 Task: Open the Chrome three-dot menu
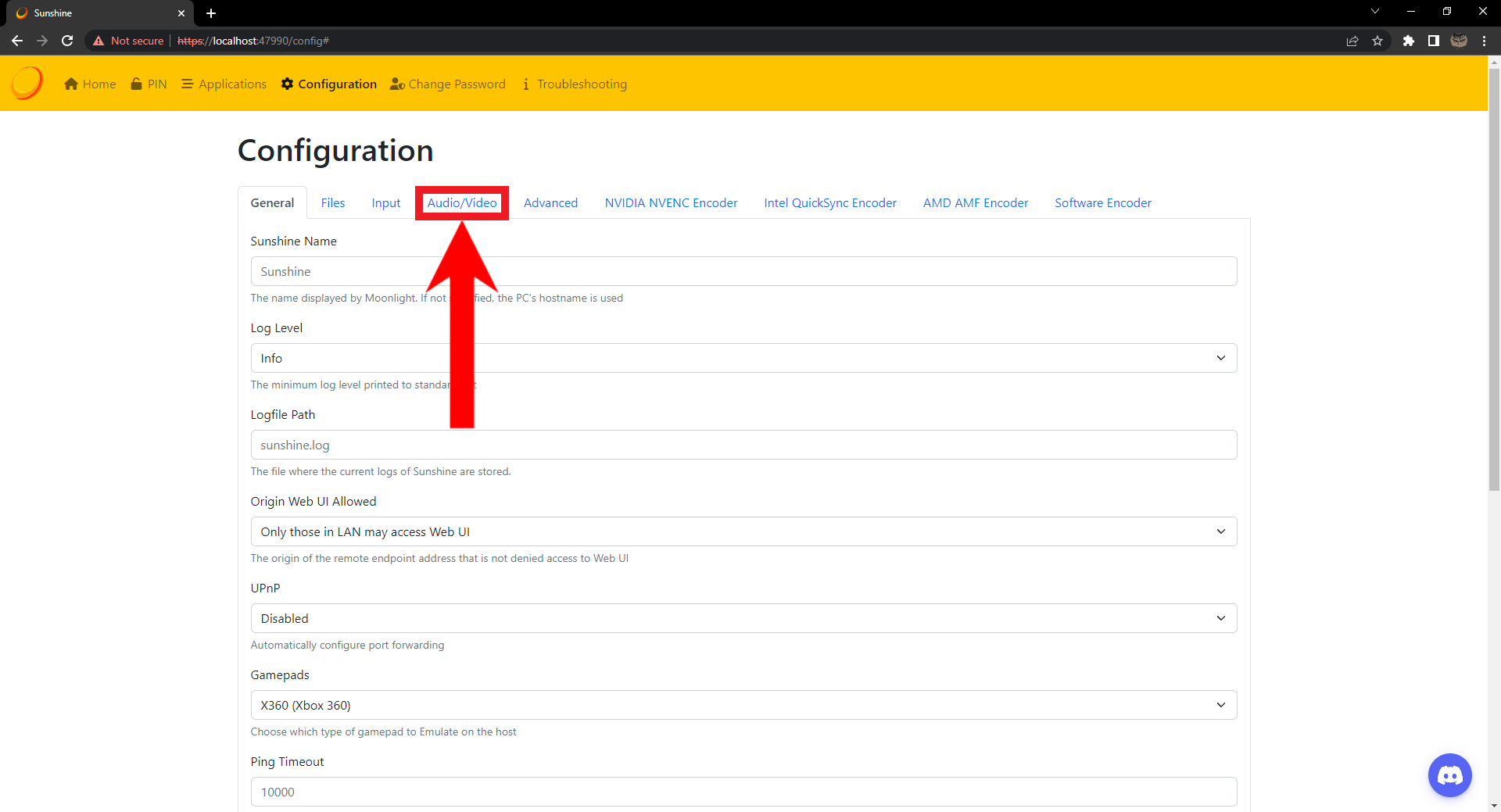pyautogui.click(x=1484, y=41)
